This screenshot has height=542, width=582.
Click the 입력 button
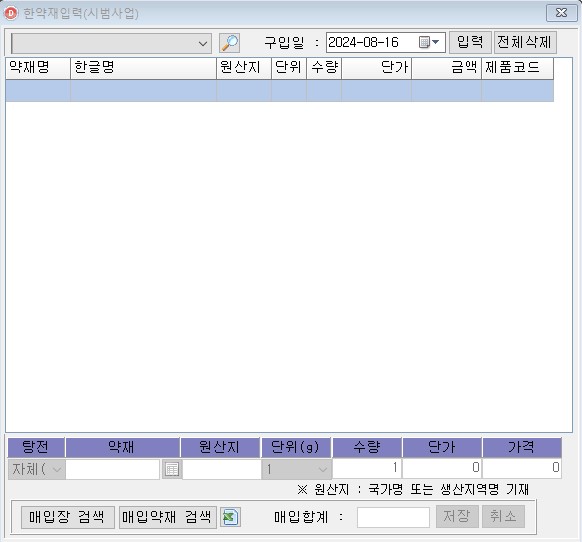[x=470, y=42]
